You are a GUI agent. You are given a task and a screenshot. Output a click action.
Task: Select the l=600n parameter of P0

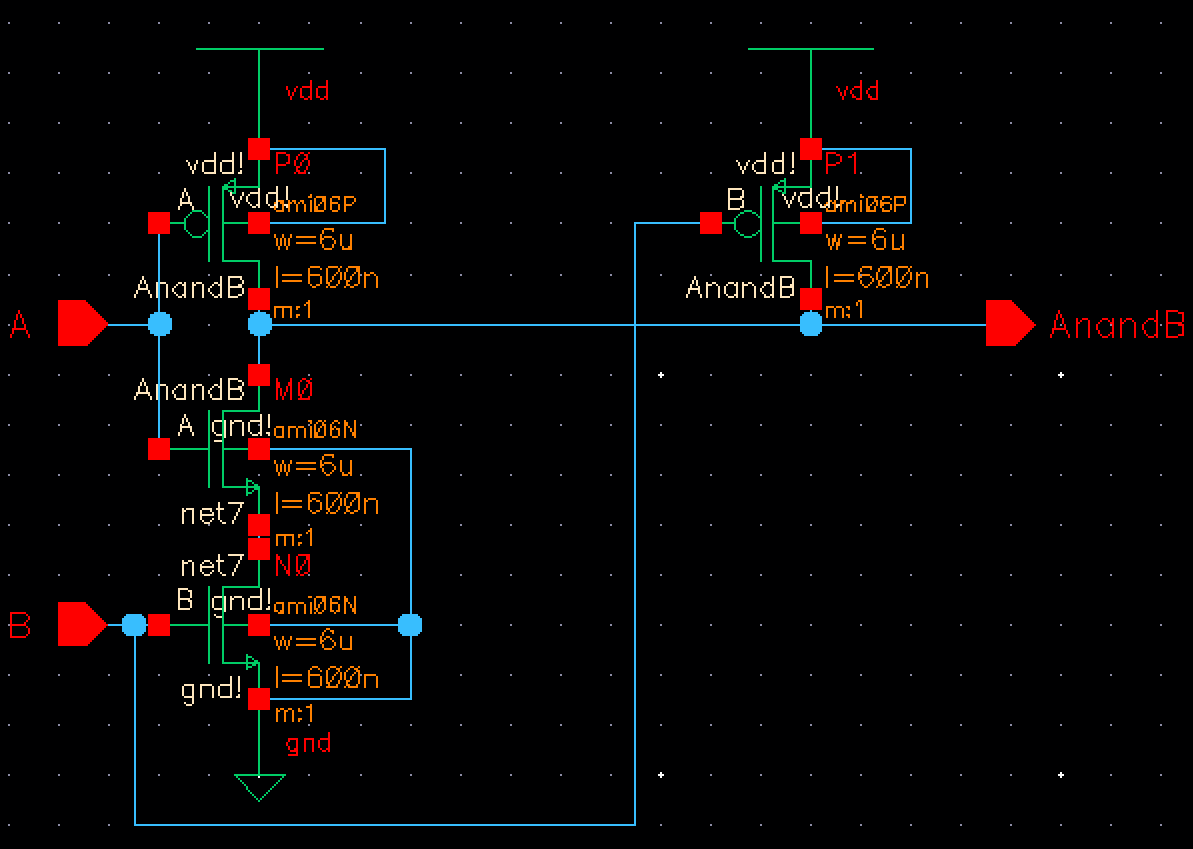click(x=326, y=278)
